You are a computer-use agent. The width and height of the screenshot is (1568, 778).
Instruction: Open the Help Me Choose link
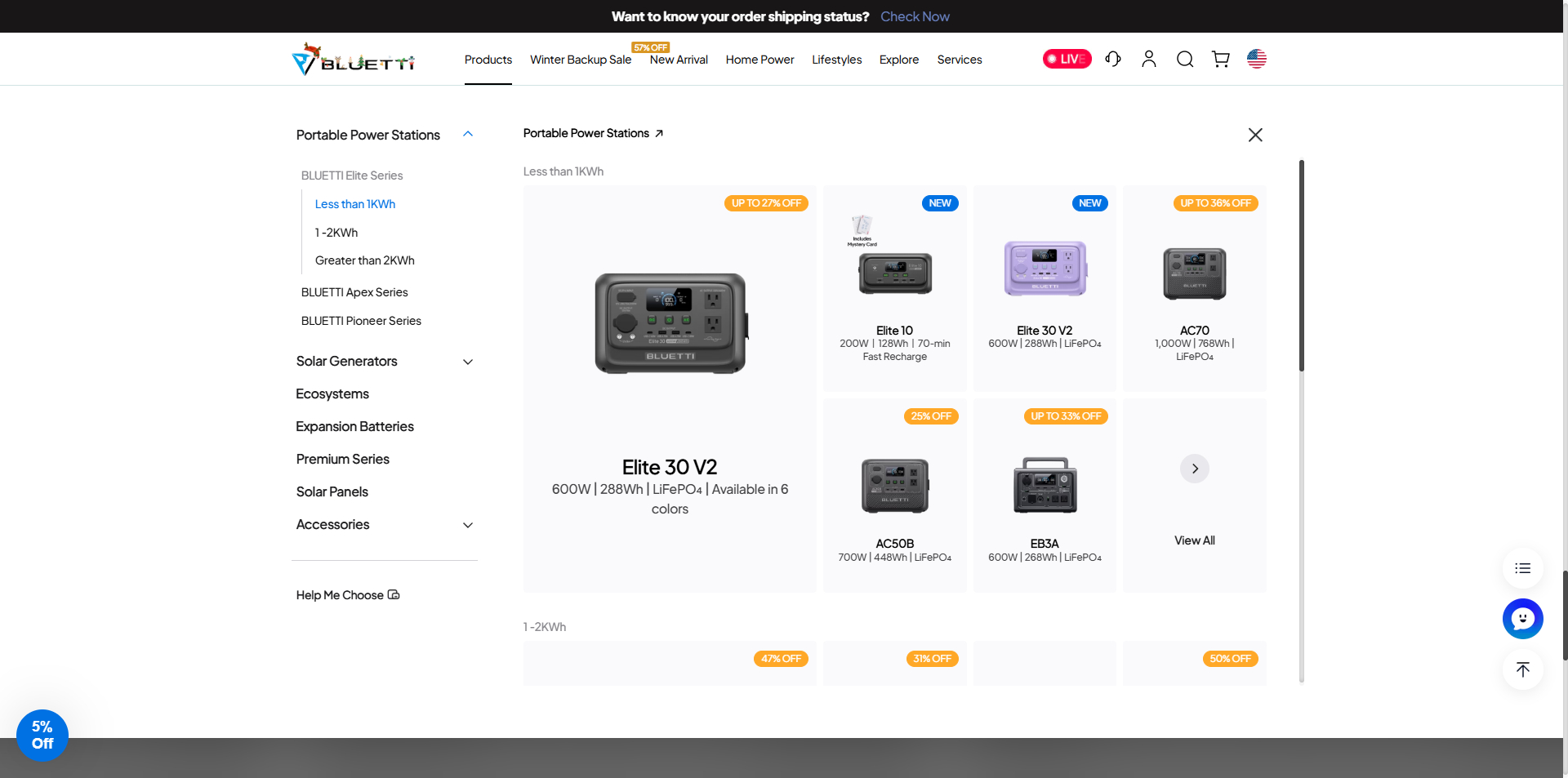coord(348,595)
